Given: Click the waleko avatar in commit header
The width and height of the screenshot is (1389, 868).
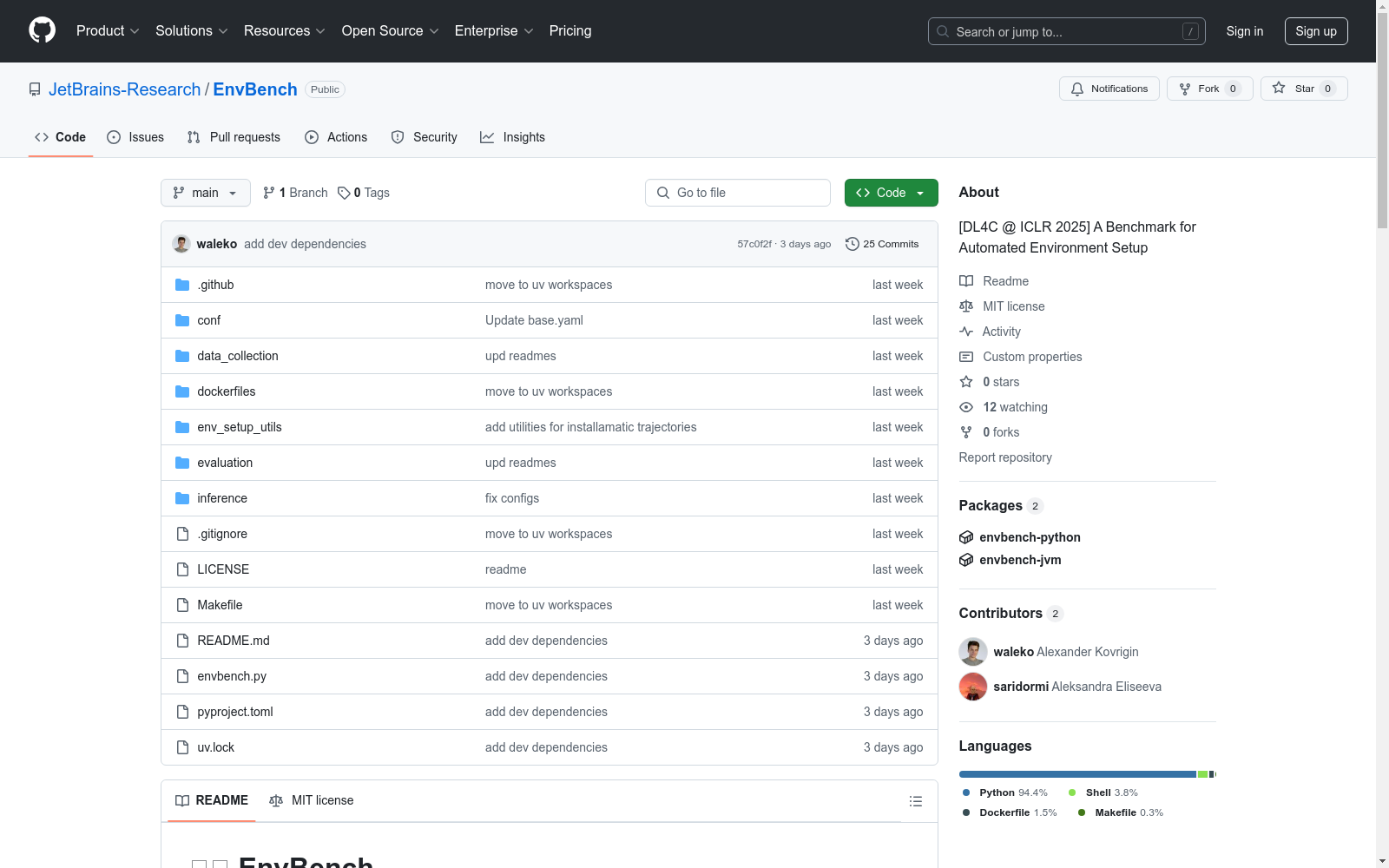Looking at the screenshot, I should tap(181, 244).
